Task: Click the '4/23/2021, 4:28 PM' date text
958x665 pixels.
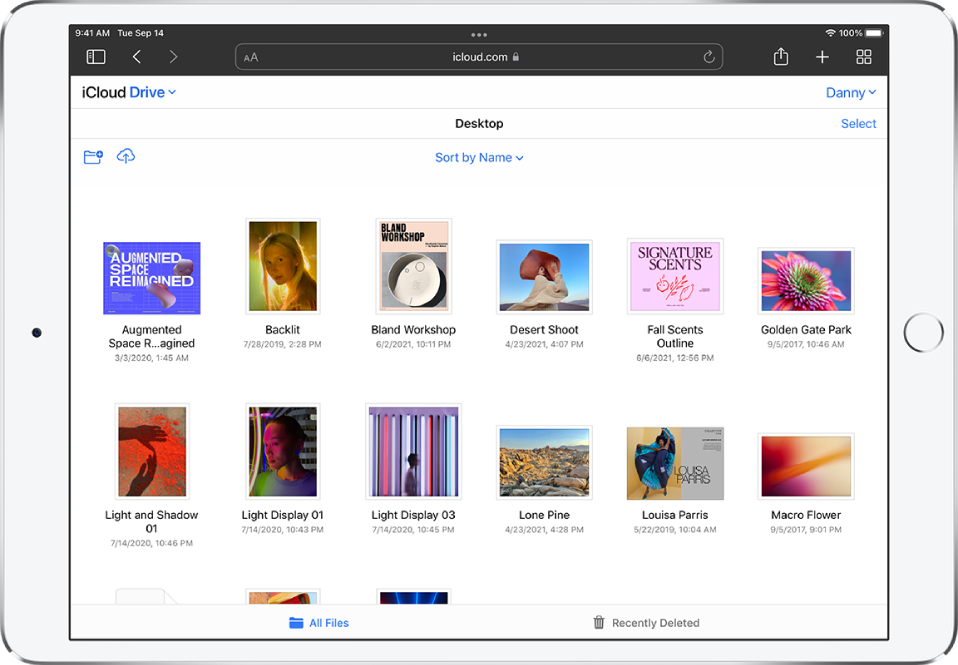Action: click(544, 529)
